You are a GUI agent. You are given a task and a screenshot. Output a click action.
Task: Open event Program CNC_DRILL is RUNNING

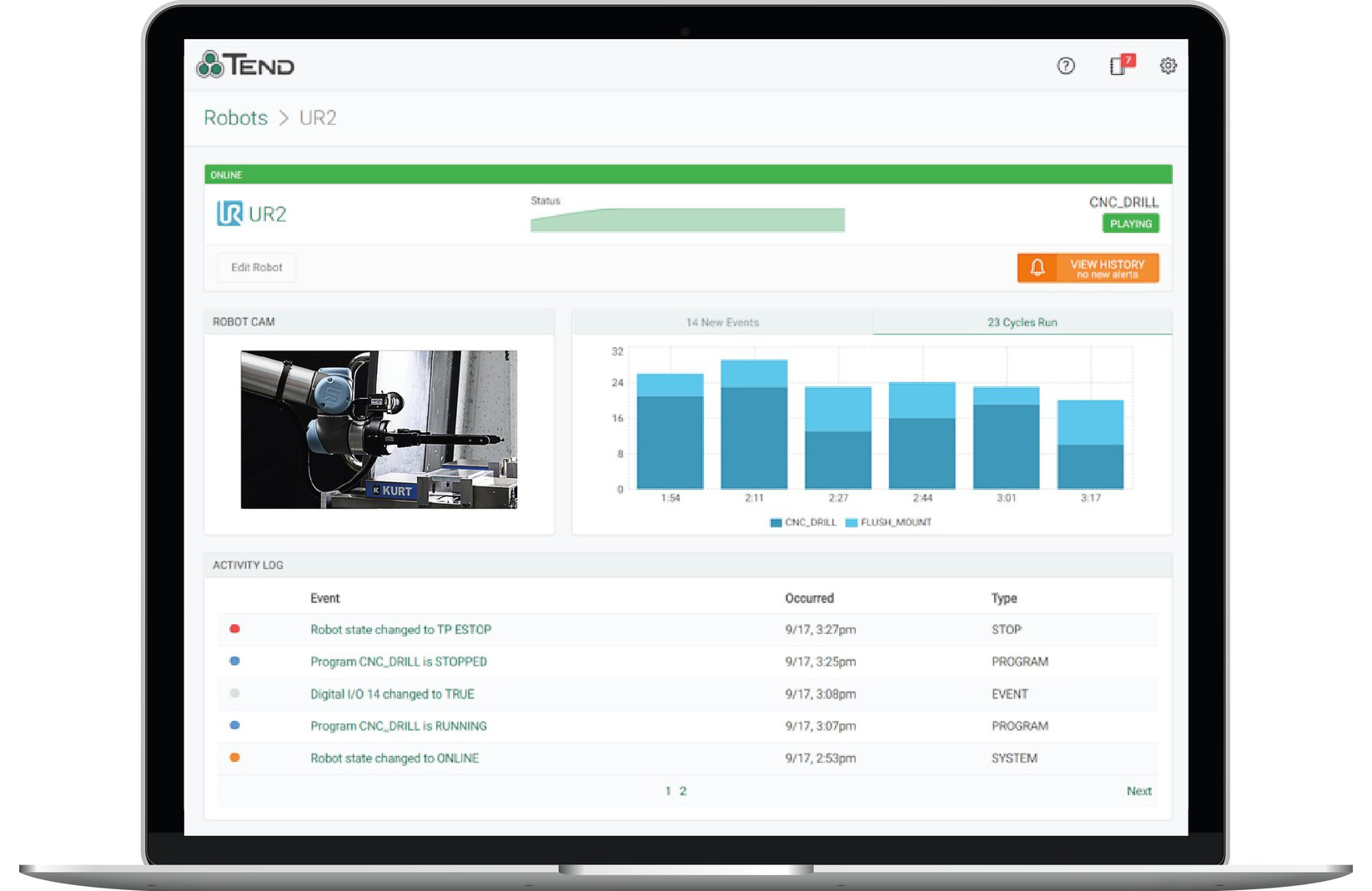[x=398, y=726]
